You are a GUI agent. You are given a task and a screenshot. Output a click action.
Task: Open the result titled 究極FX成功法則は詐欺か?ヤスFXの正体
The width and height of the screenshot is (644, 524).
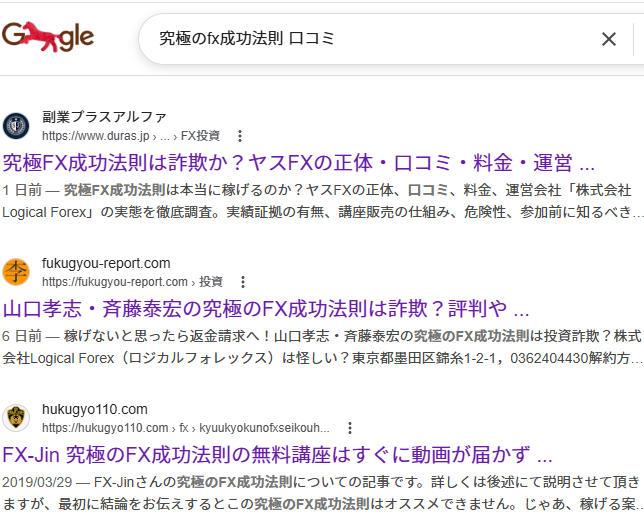[x=299, y=163]
